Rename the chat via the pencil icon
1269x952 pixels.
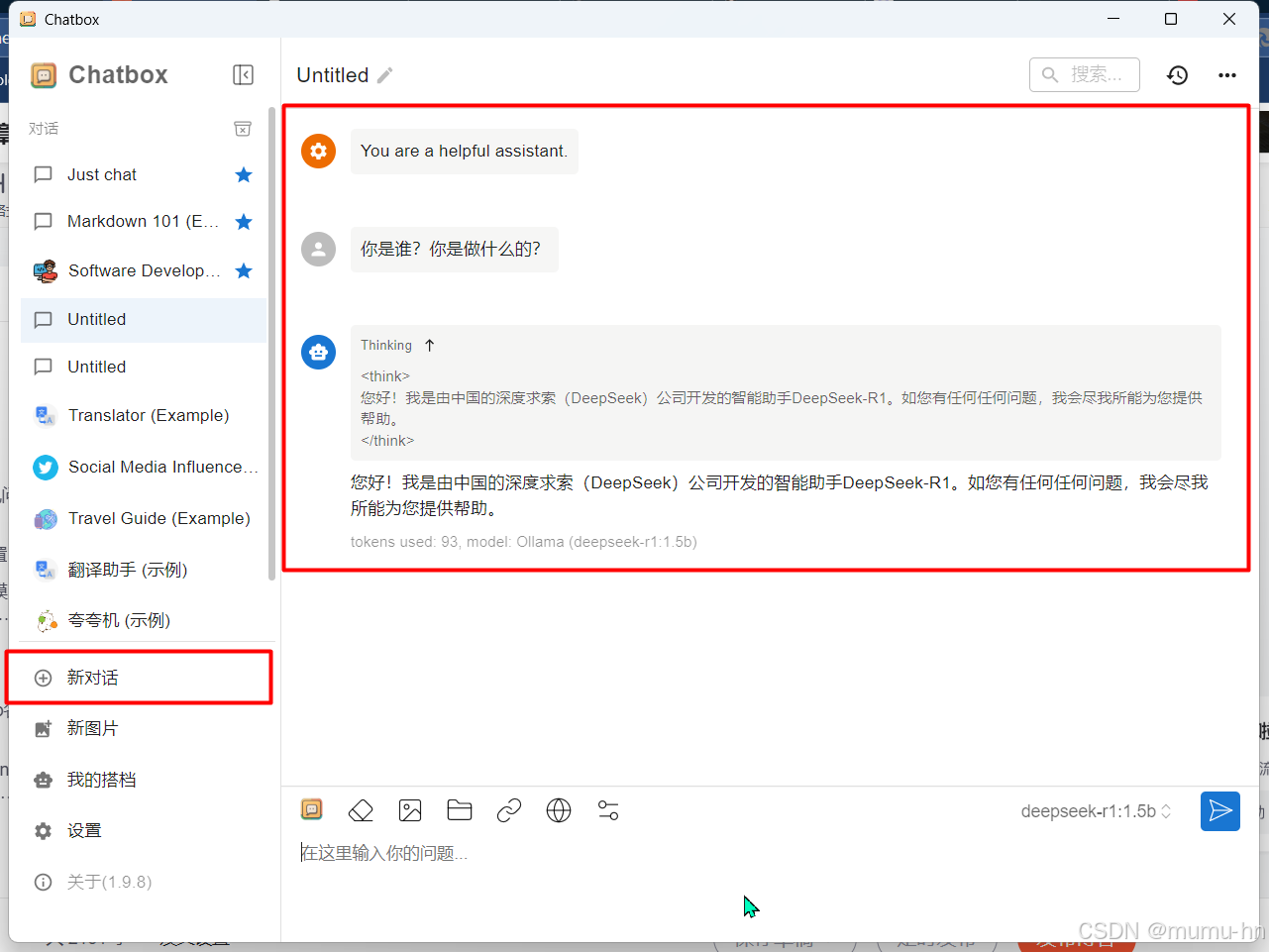click(x=385, y=75)
